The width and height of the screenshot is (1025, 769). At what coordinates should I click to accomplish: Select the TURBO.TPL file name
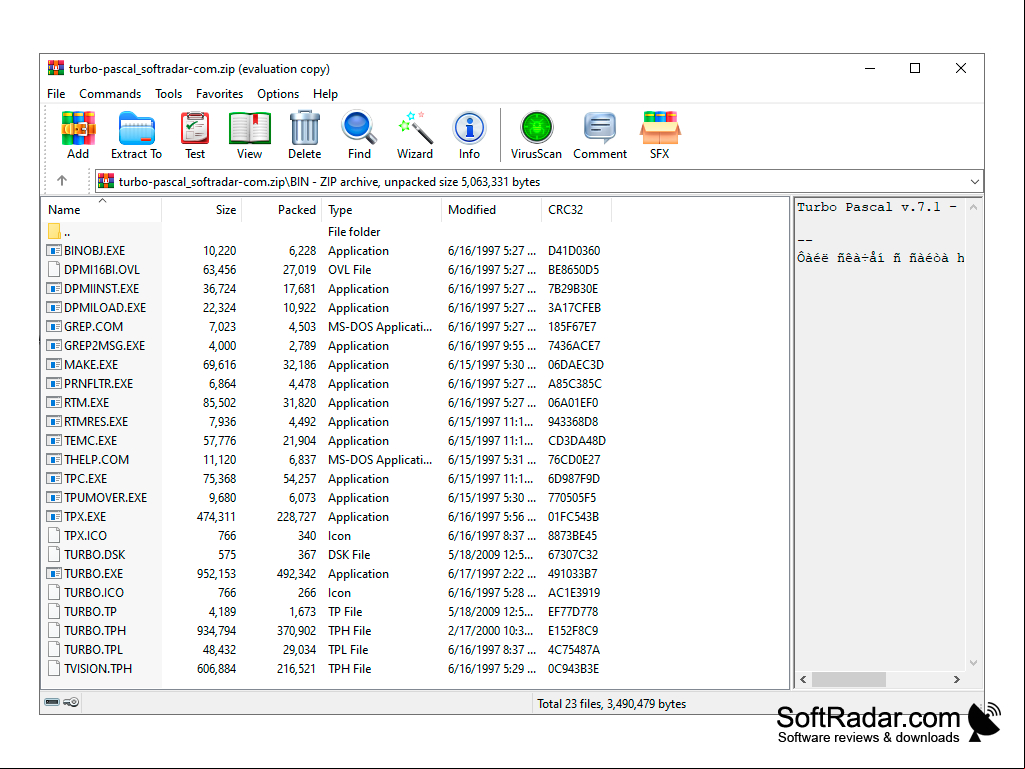[x=93, y=649]
